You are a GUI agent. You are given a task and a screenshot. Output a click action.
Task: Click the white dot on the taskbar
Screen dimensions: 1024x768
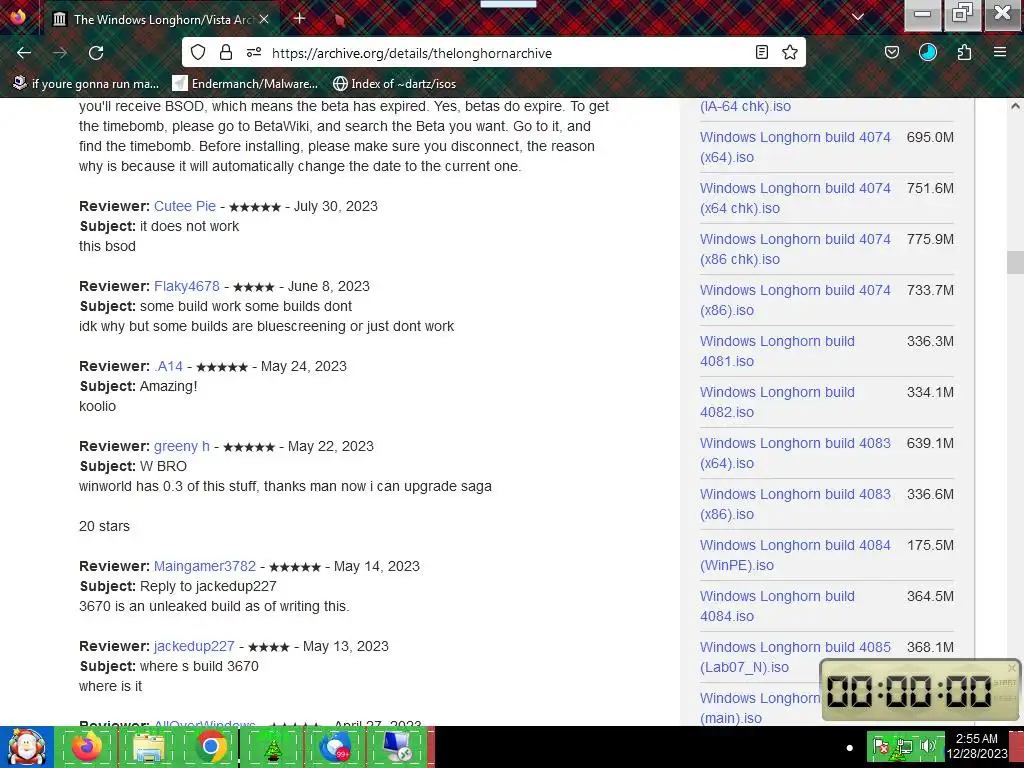click(849, 748)
